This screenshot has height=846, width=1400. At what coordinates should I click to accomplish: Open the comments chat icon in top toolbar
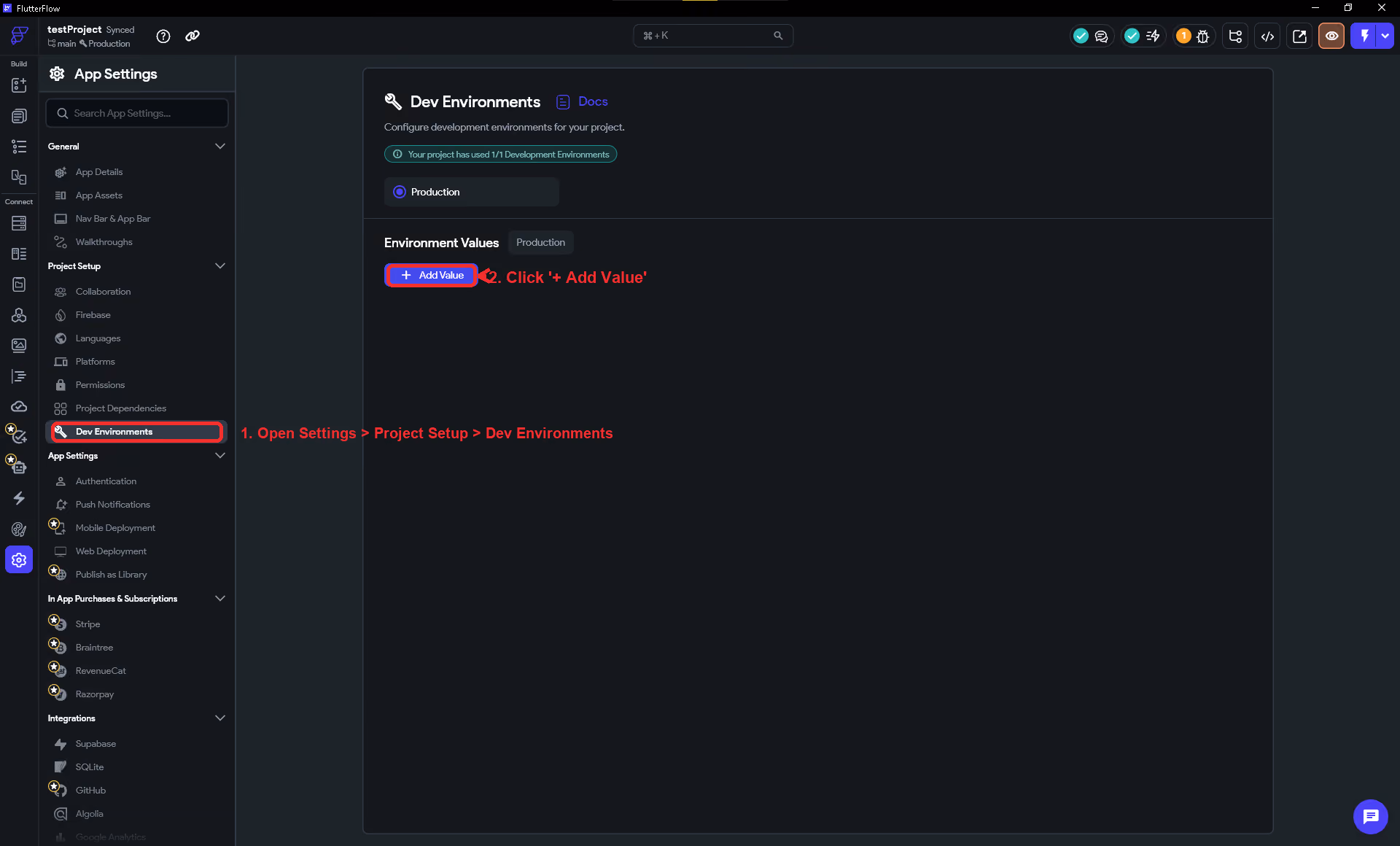[x=1101, y=36]
